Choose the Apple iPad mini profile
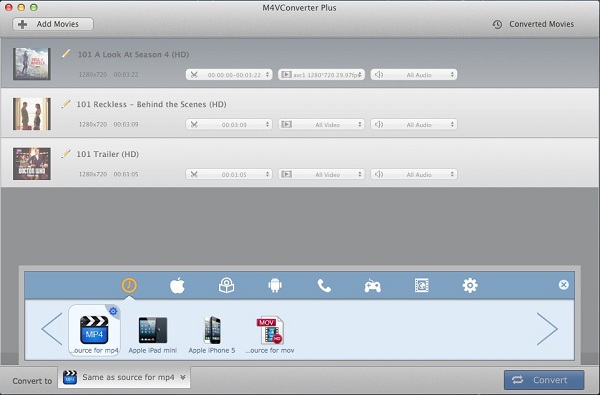 point(153,334)
